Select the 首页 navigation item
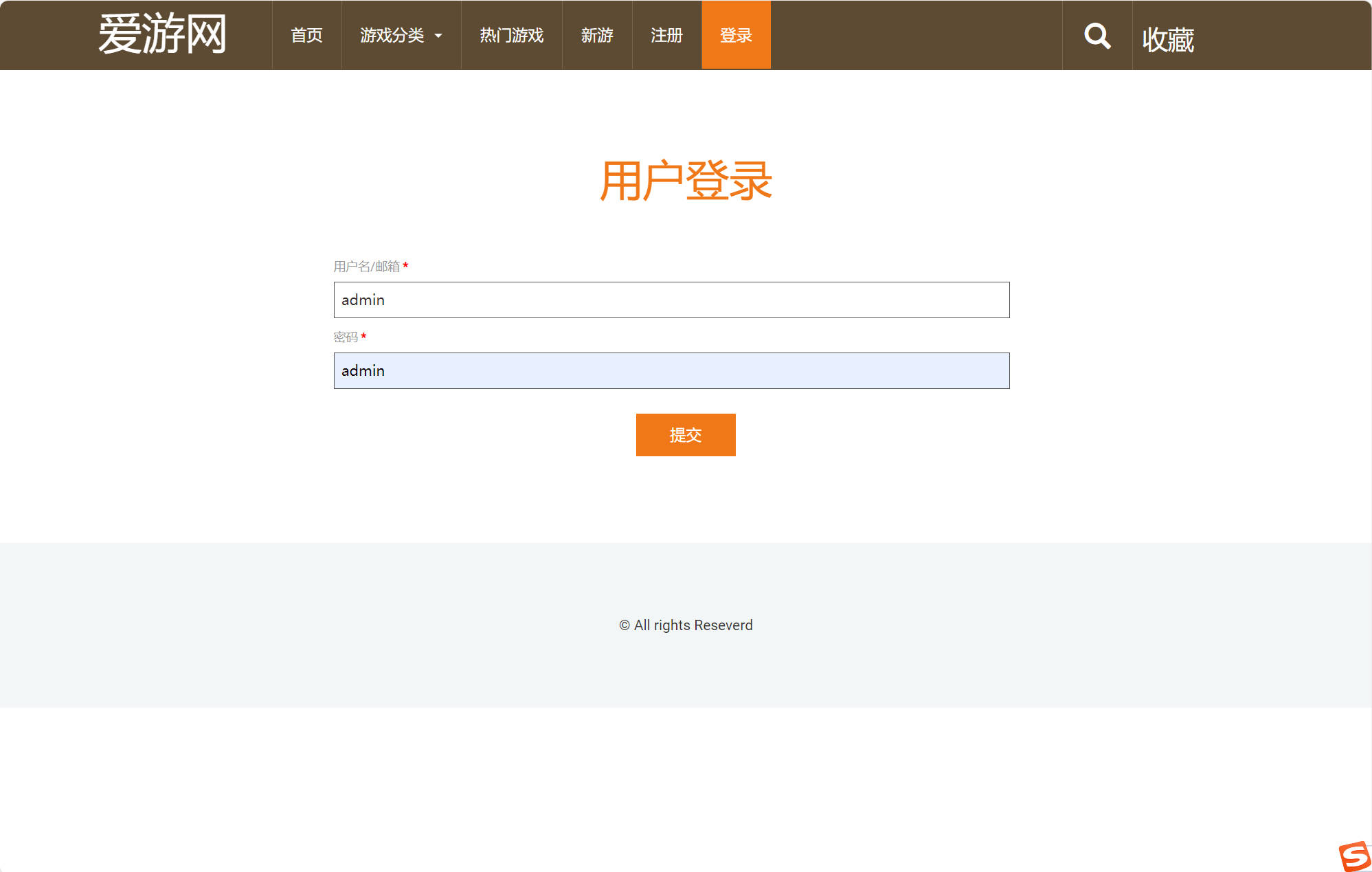1372x872 pixels. click(307, 35)
